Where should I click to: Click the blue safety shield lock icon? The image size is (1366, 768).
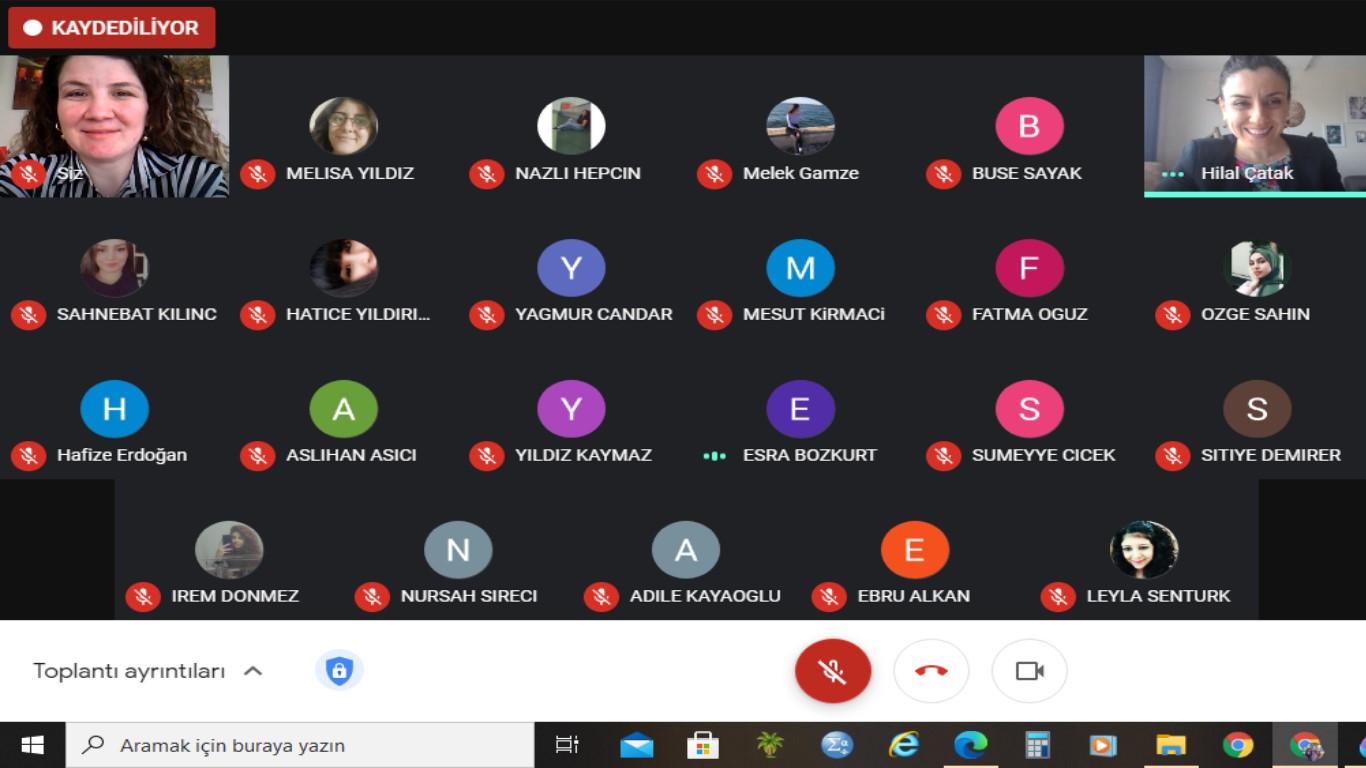[339, 670]
